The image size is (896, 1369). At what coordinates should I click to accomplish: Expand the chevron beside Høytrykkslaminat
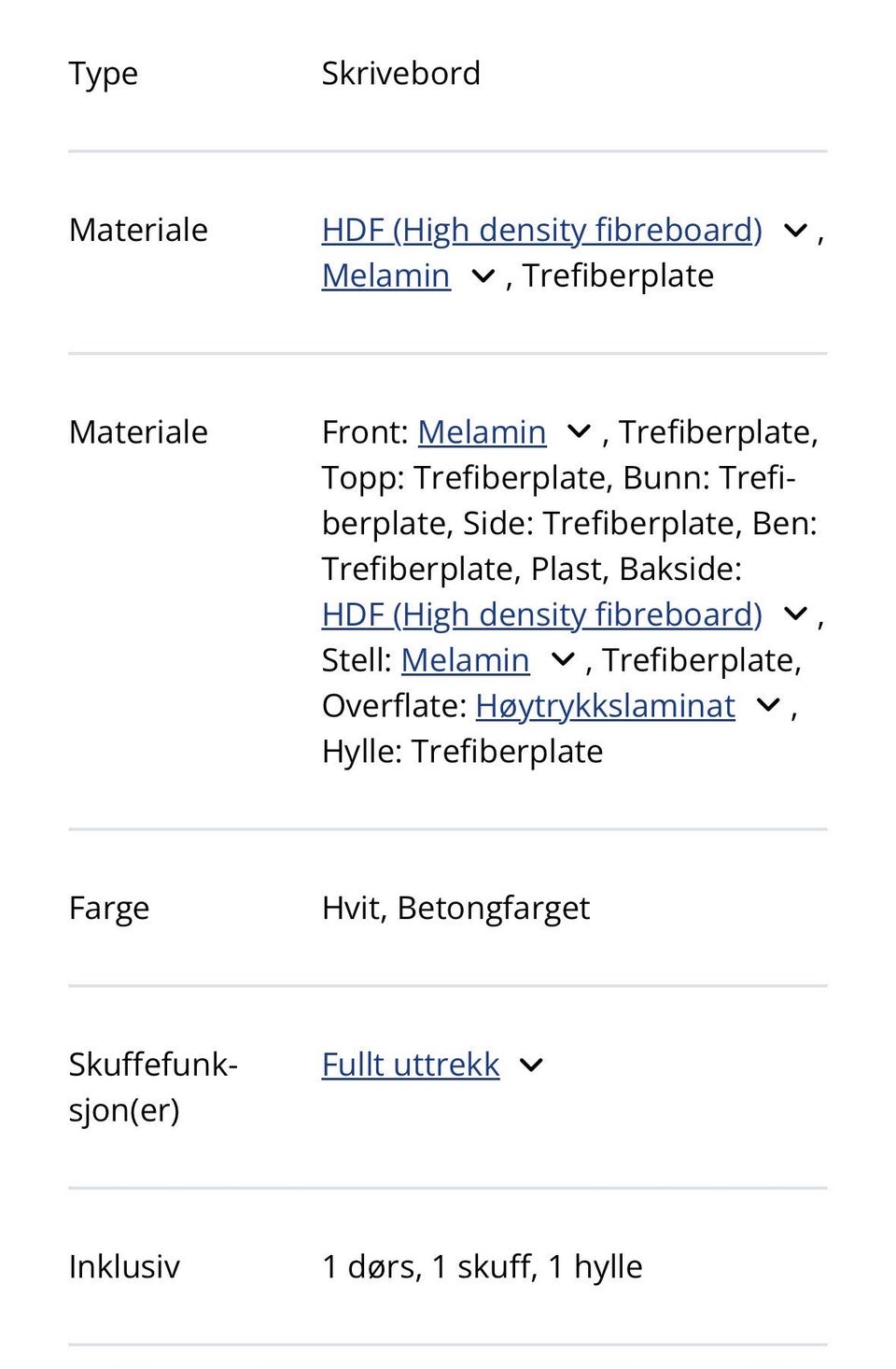[767, 705]
